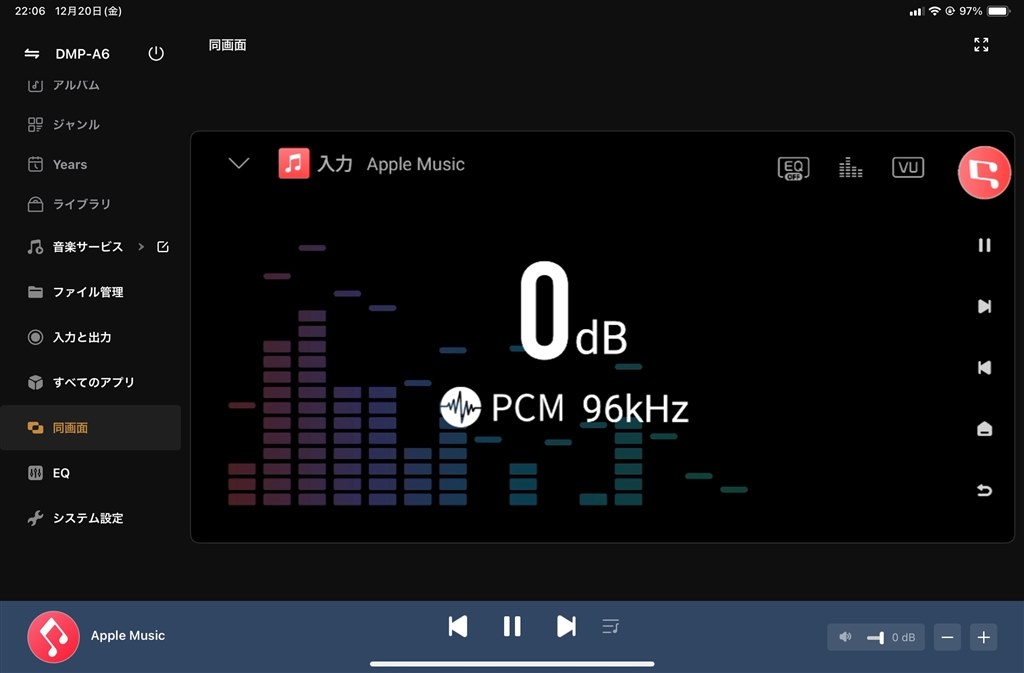Click the Apple Music title in the bottom bar
This screenshot has height=673, width=1024.
click(128, 636)
